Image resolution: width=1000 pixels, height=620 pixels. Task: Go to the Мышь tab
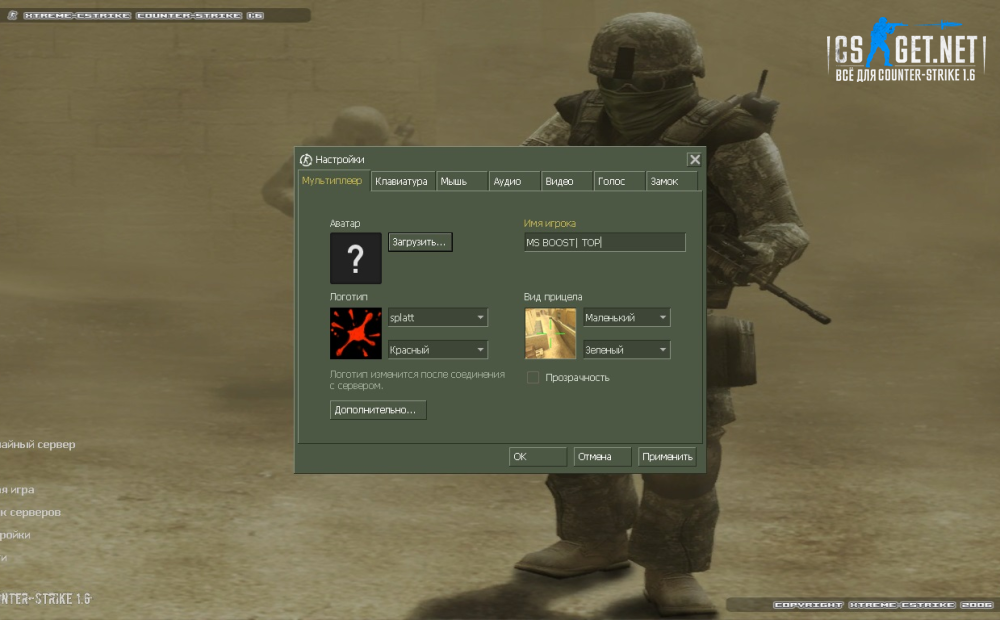tap(462, 181)
